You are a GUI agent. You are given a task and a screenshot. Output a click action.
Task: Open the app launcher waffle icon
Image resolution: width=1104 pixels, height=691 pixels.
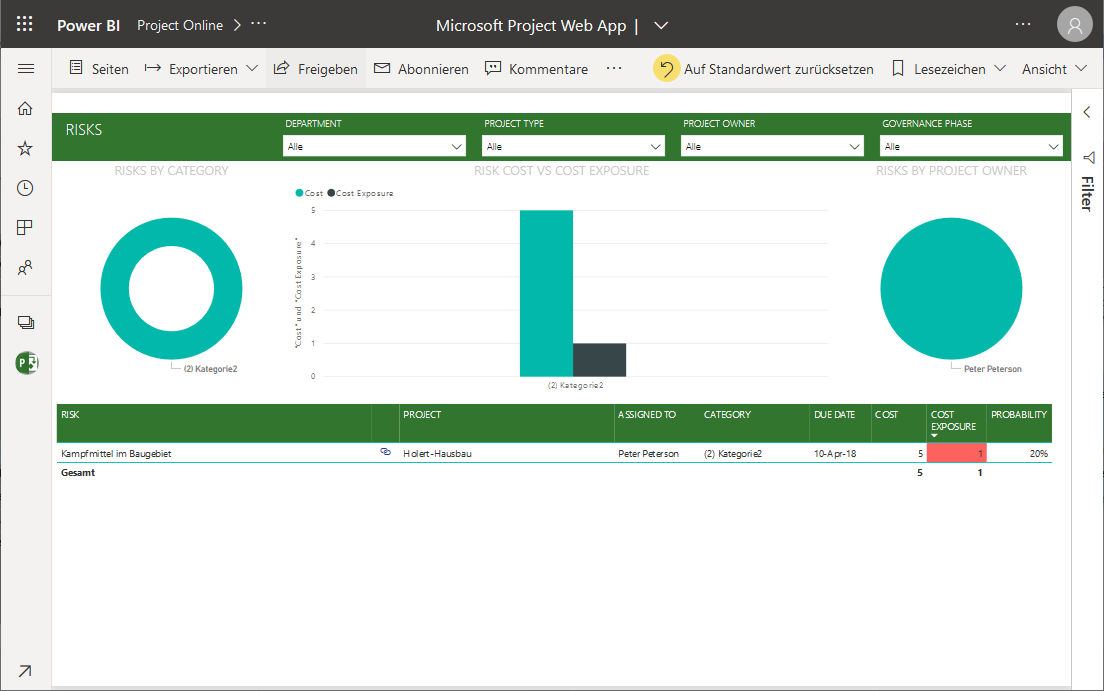coord(25,25)
